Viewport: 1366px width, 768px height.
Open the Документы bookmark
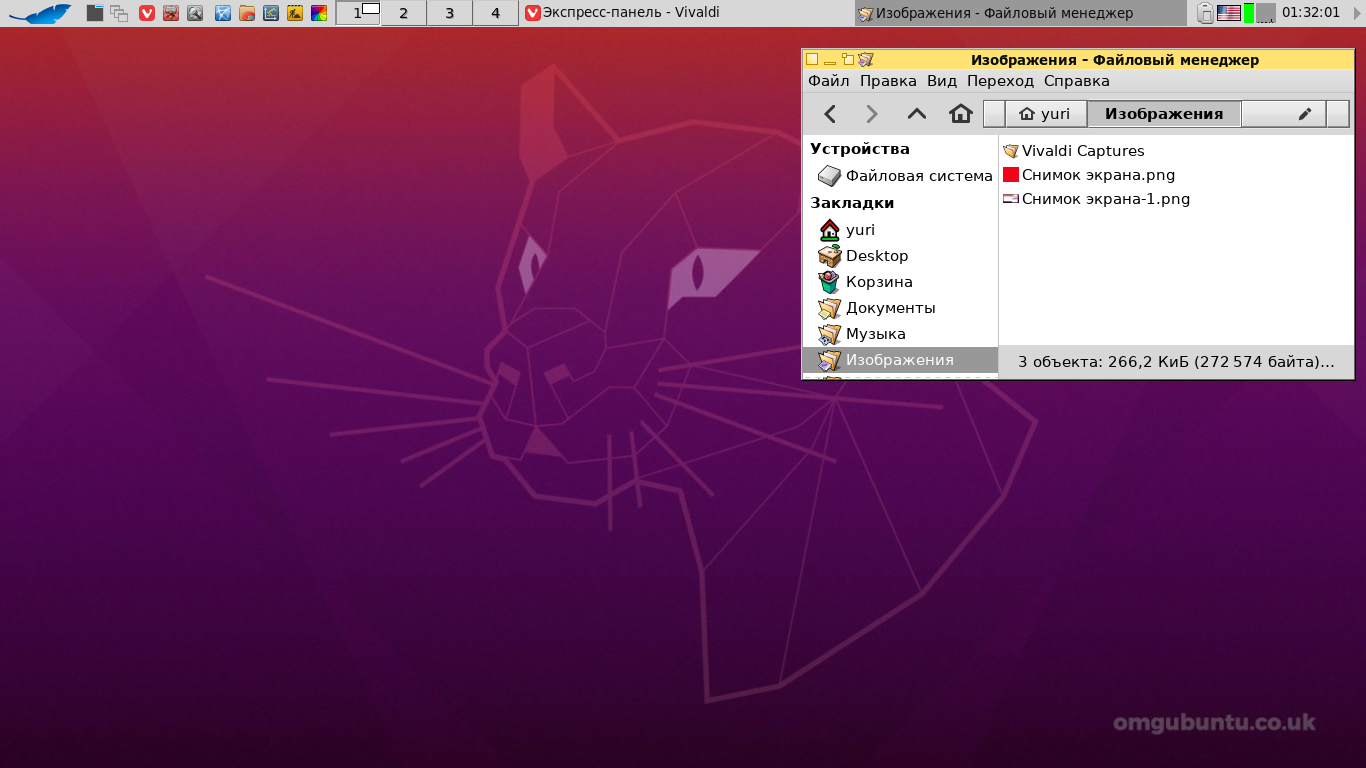[900, 308]
